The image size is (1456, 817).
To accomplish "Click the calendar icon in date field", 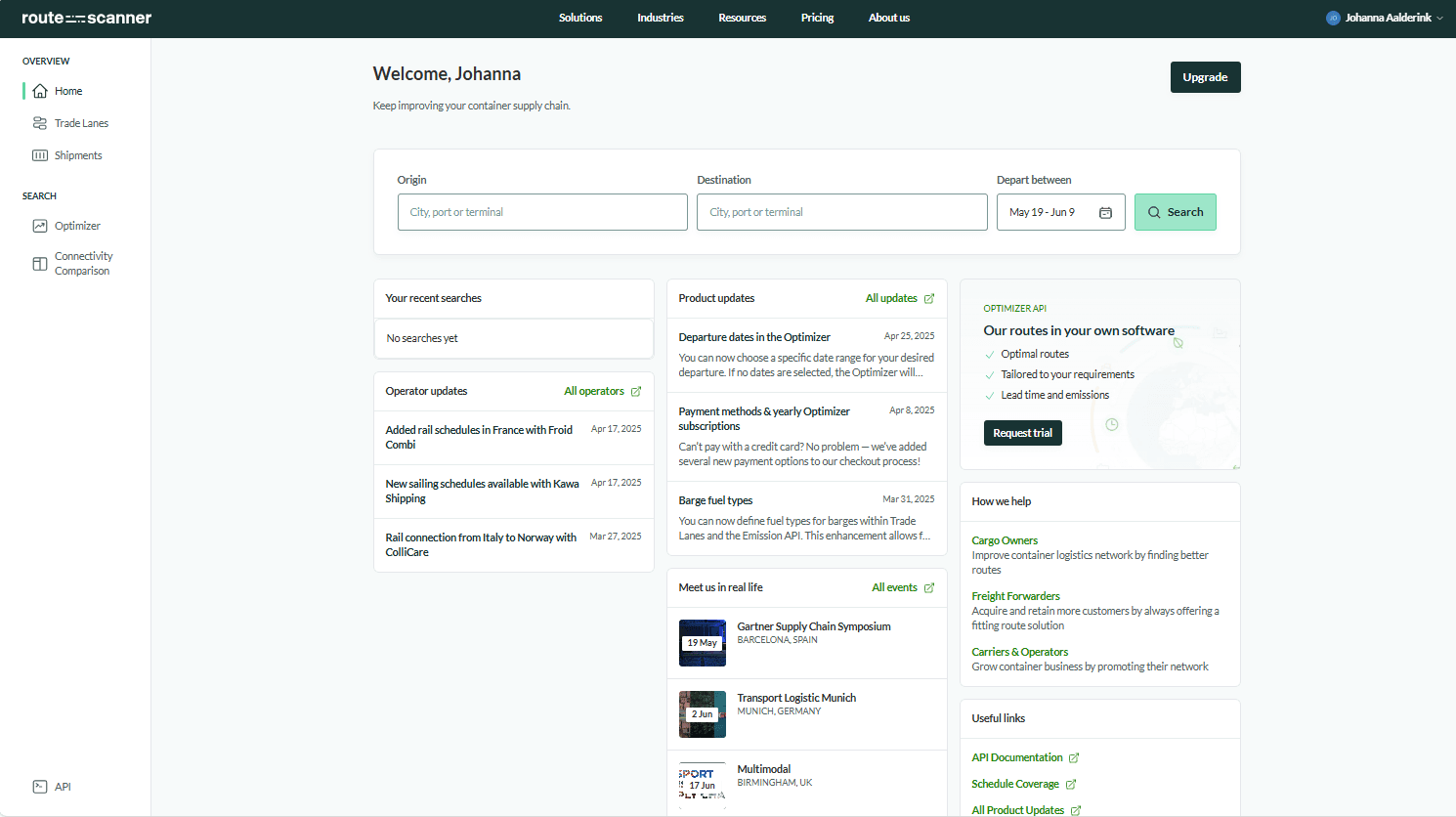I will (1105, 212).
